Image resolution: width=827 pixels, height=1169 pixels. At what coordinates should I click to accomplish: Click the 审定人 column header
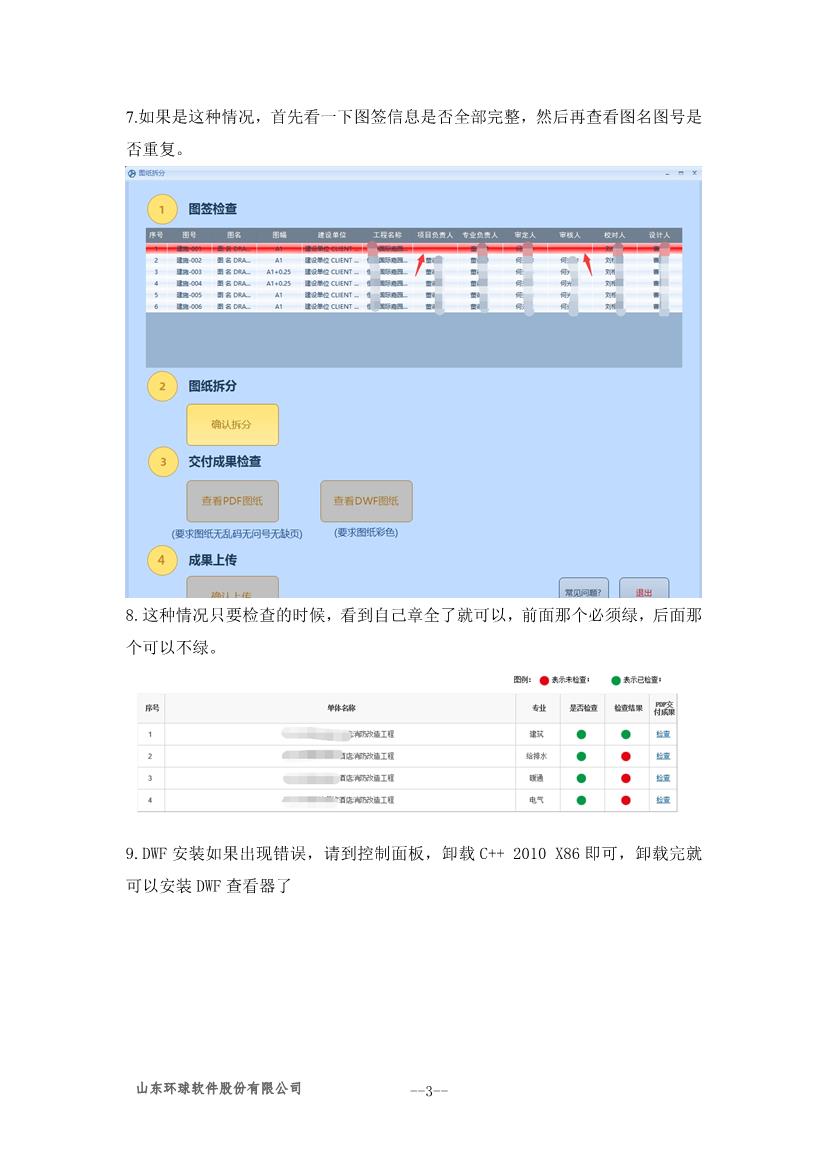click(x=525, y=235)
